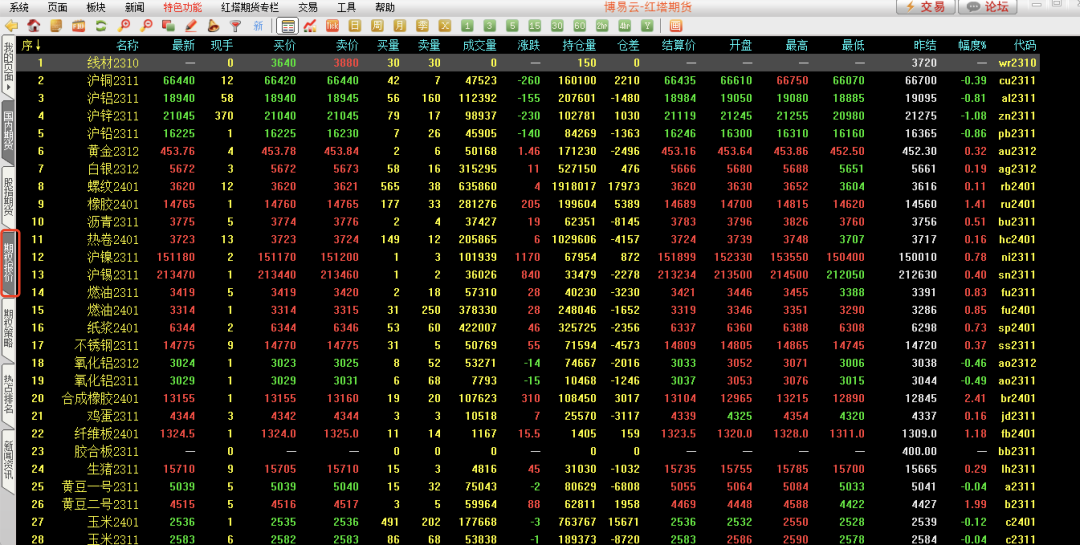Viewport: 1080px width, 545px height.
Task: Click the red Home house icon
Action: [x=34, y=25]
